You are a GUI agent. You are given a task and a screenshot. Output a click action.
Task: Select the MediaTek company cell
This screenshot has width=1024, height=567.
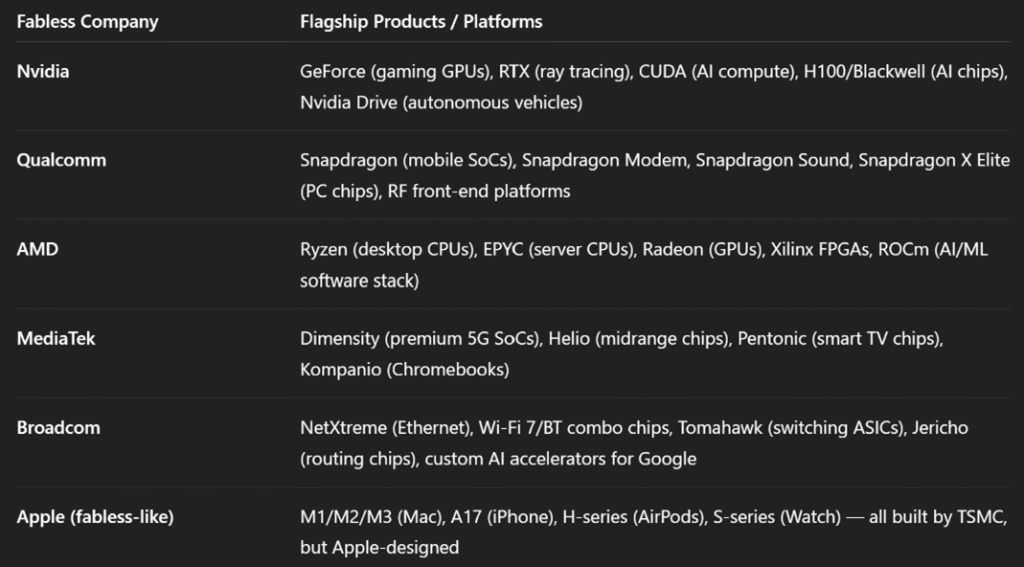56,338
